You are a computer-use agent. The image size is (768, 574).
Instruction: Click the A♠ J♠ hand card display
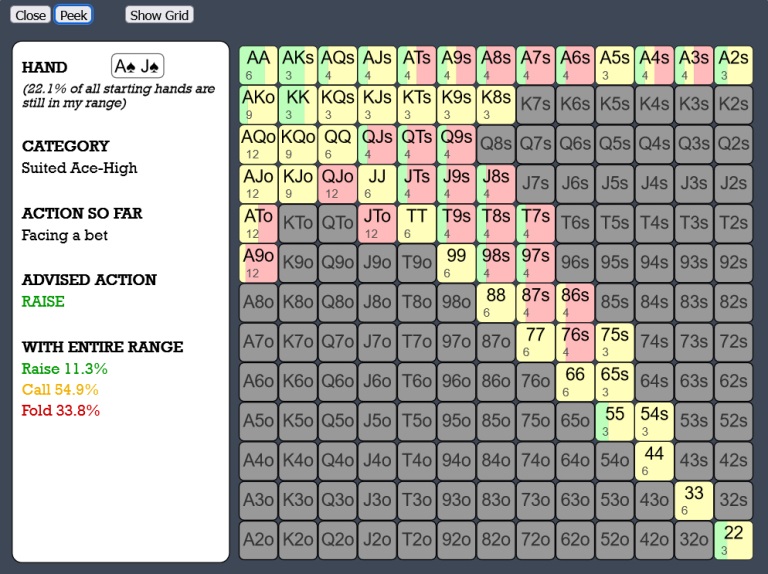tap(137, 67)
